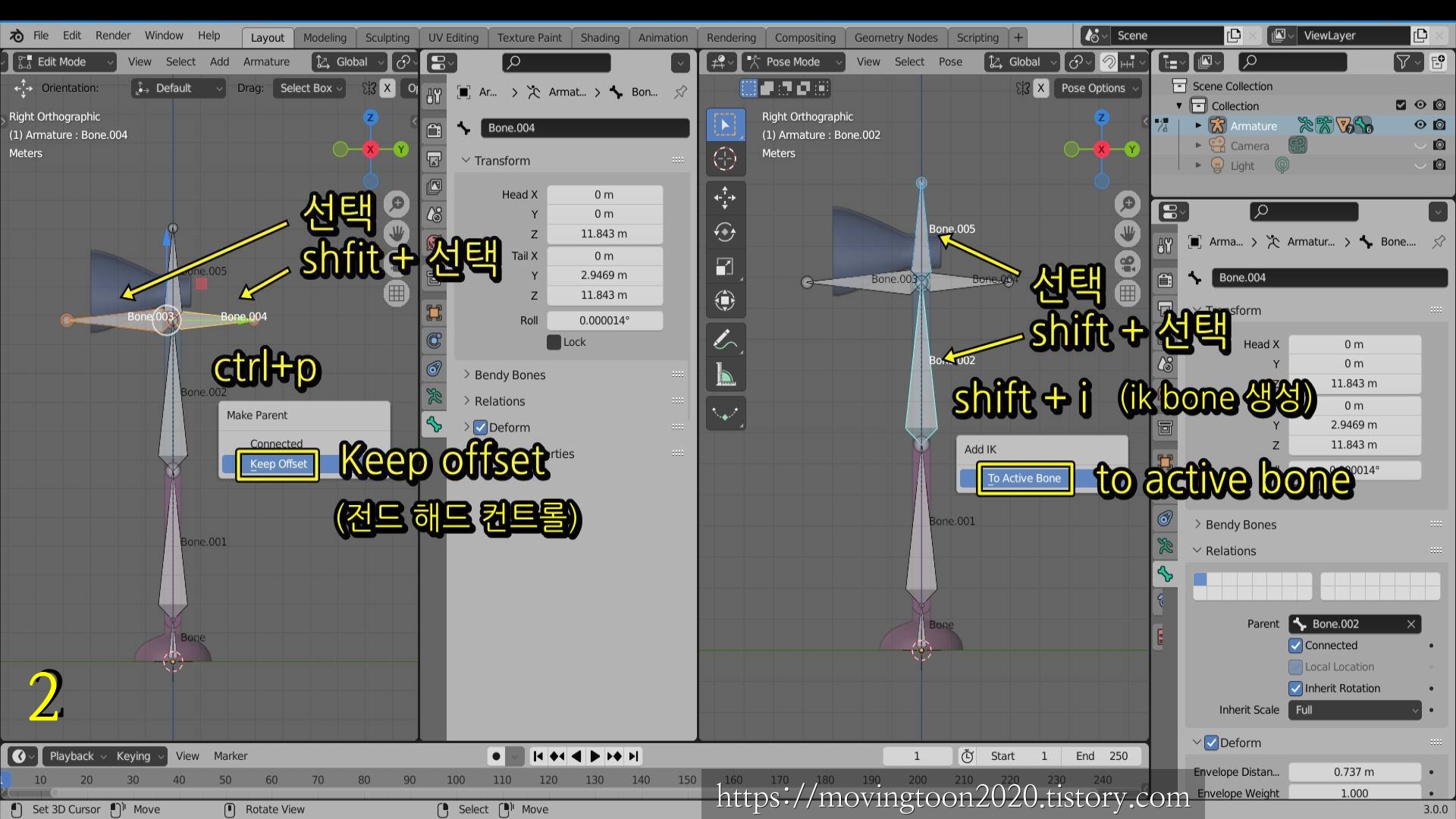Open the Edit Mode dropdown
This screenshot has height=819, width=1456.
pos(64,62)
